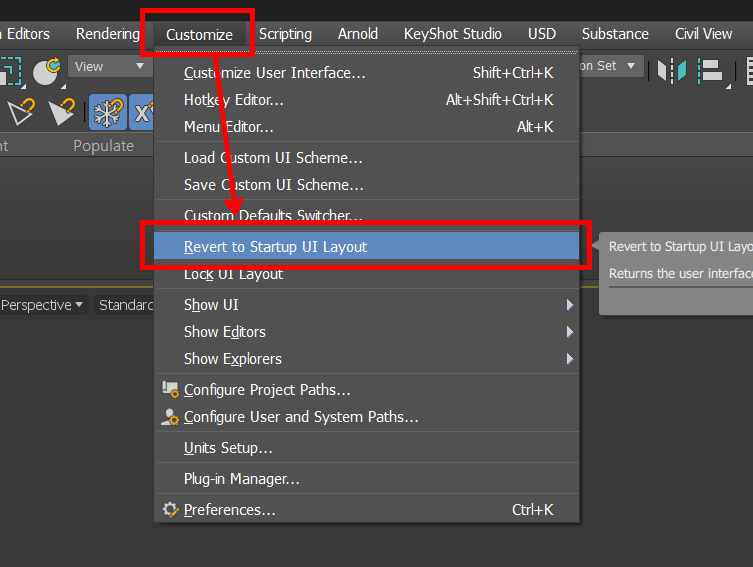
Task: Click the Alt+Shift+Ctrl+K shortcut text
Action: [x=499, y=100]
